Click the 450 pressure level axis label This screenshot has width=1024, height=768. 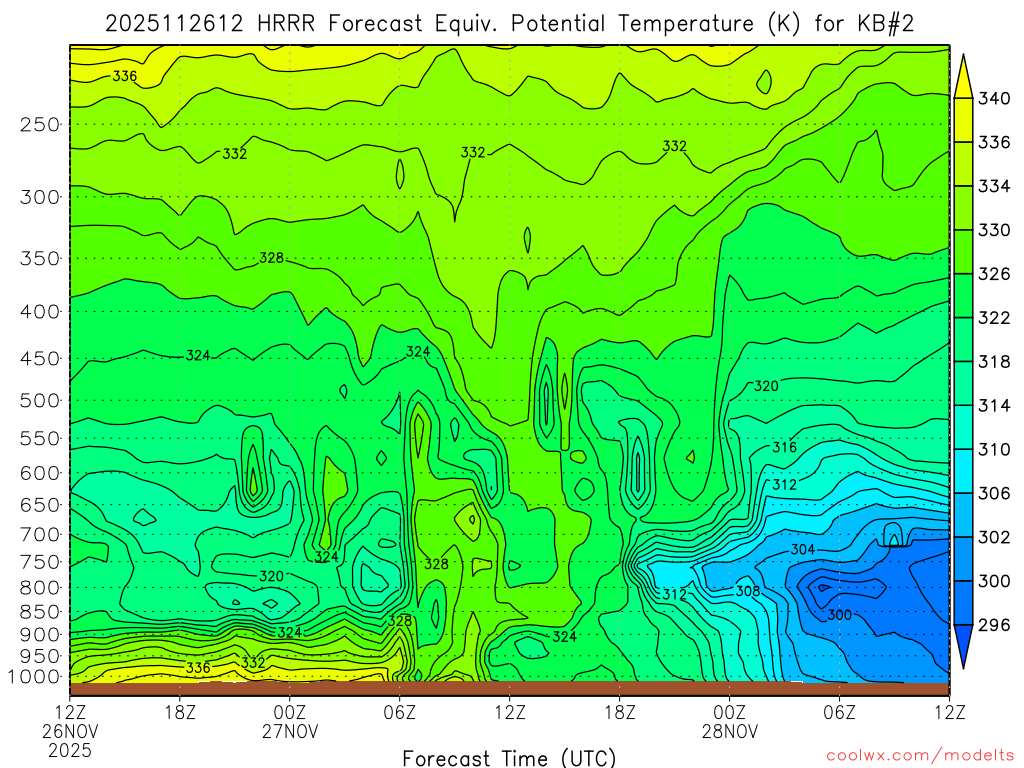39,359
